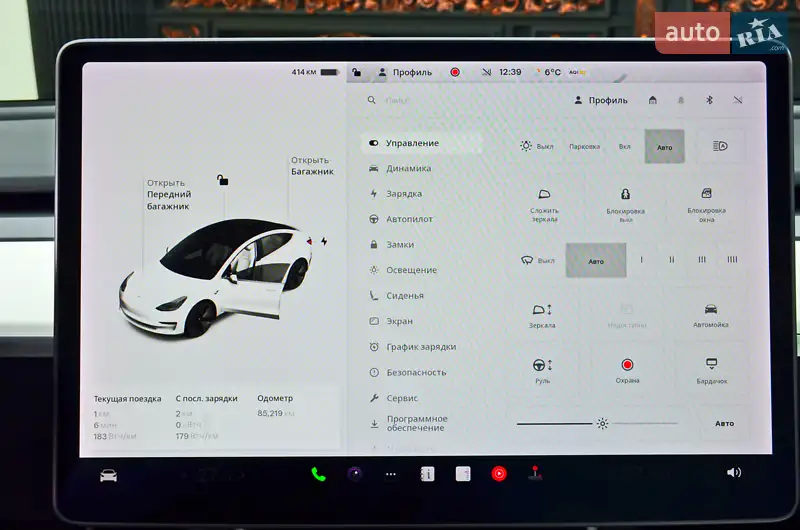Viewport: 800px width, 530px height.
Task: Open Bluetooth settings icon
Action: pyautogui.click(x=709, y=100)
